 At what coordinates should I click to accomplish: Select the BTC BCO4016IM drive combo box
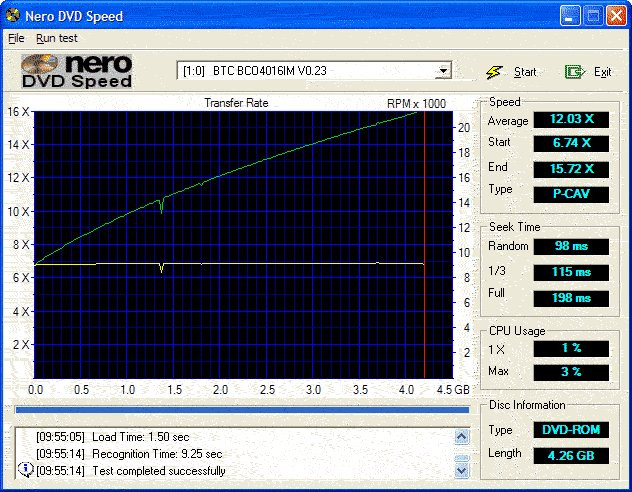pyautogui.click(x=314, y=71)
